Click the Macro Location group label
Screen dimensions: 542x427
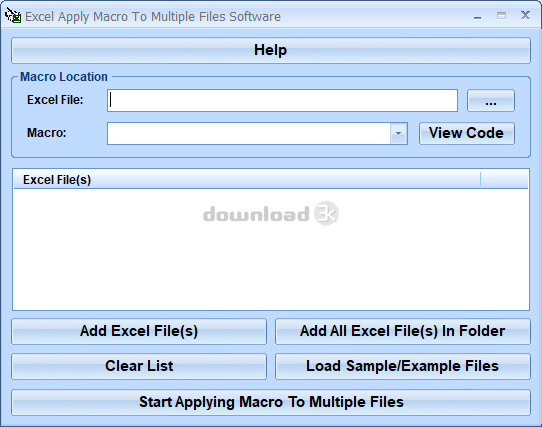64,77
